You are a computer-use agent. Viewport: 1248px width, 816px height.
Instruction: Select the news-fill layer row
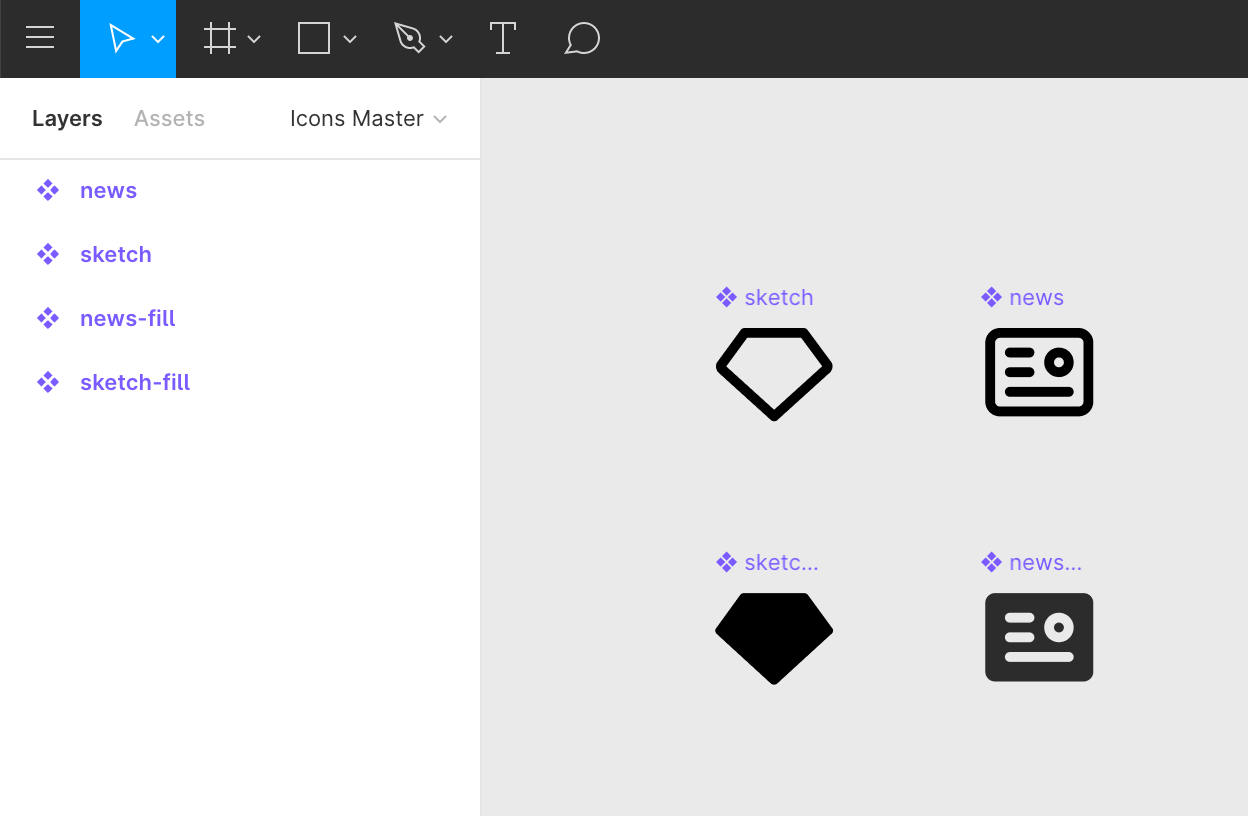[240, 318]
